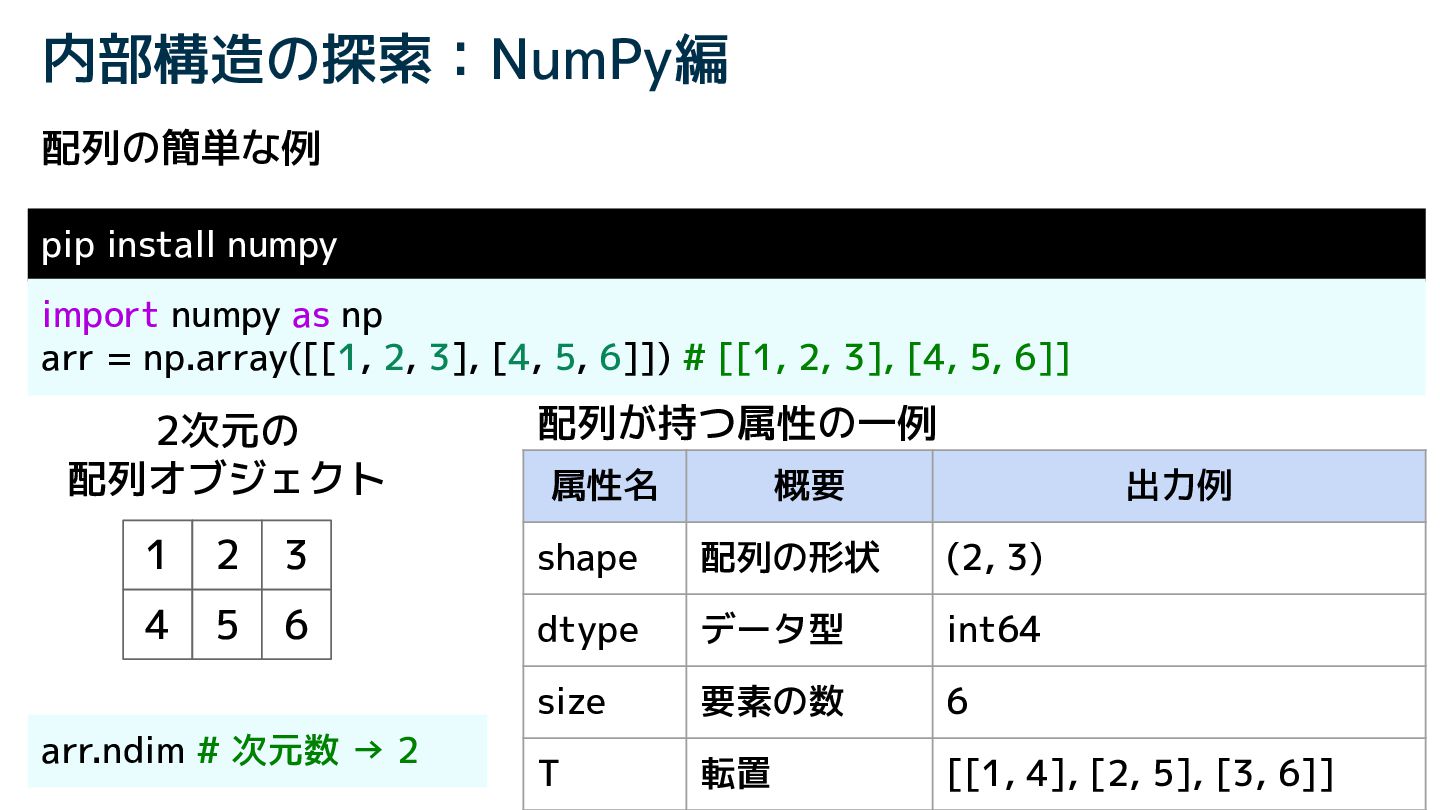1440x810 pixels.
Task: Click cell 1 in the array grid diagram
Action: pyautogui.click(x=158, y=555)
